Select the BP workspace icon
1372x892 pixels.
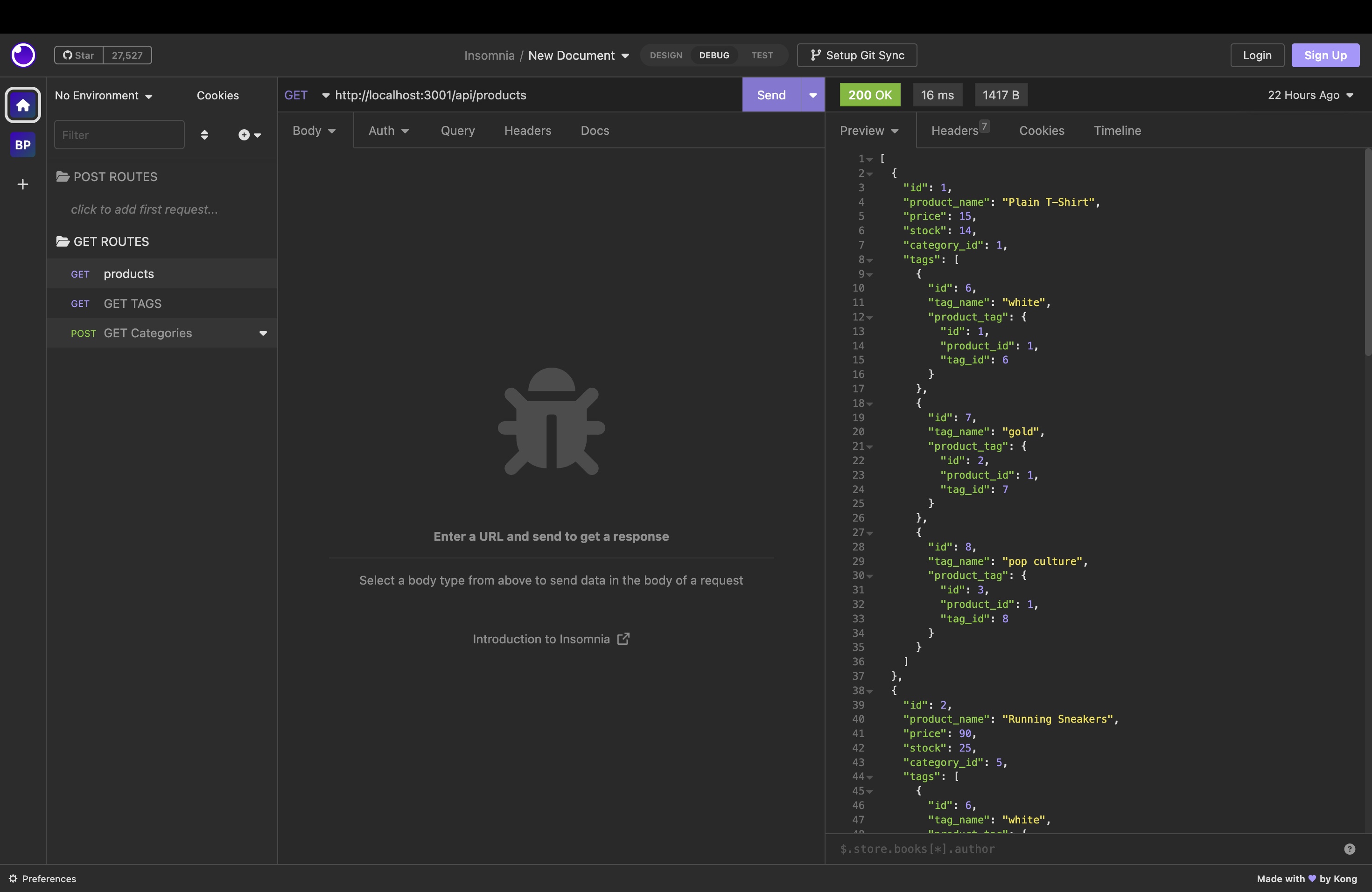pyautogui.click(x=23, y=145)
